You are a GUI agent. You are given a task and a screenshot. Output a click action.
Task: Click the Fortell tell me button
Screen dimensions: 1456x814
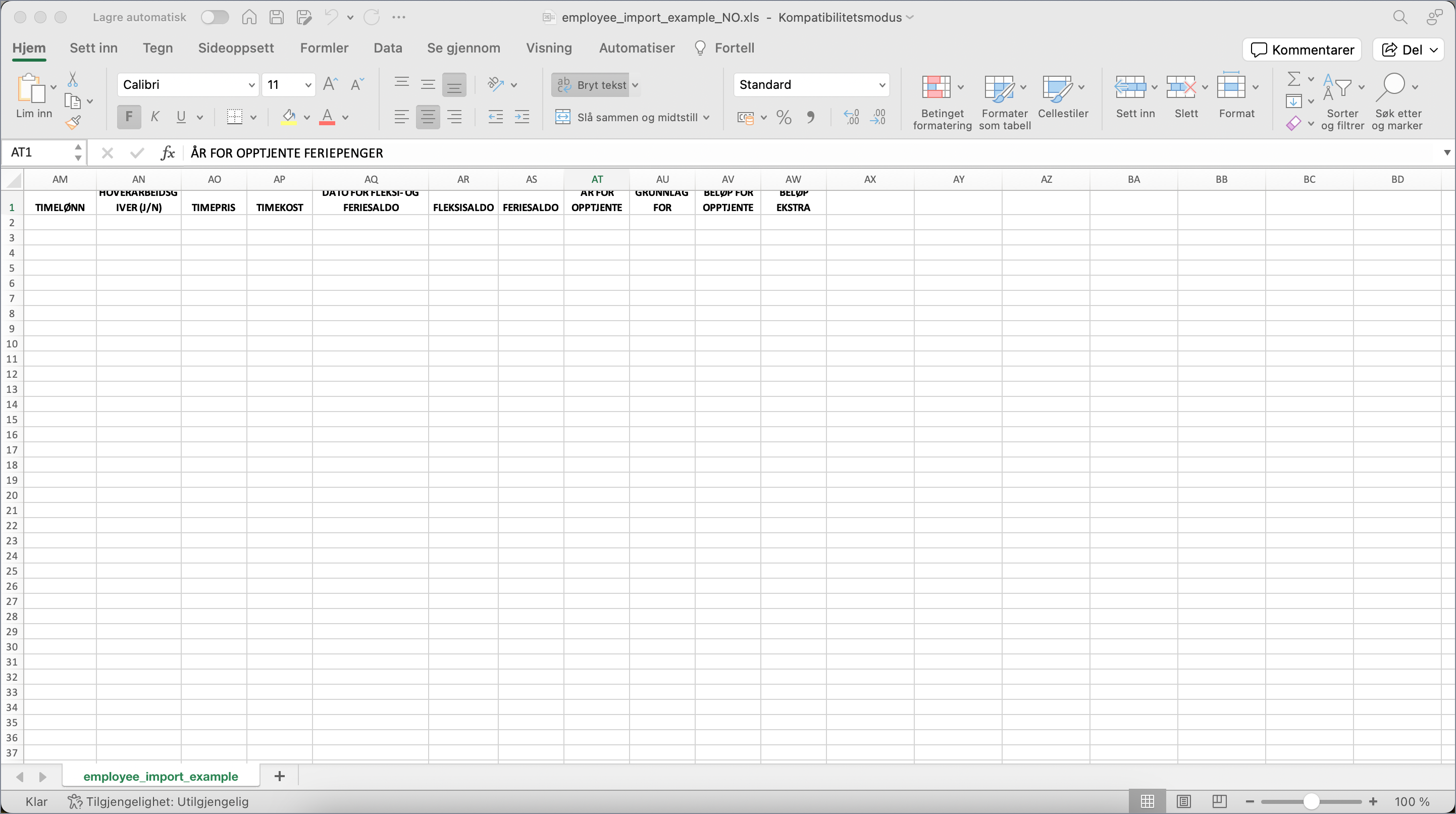724,48
